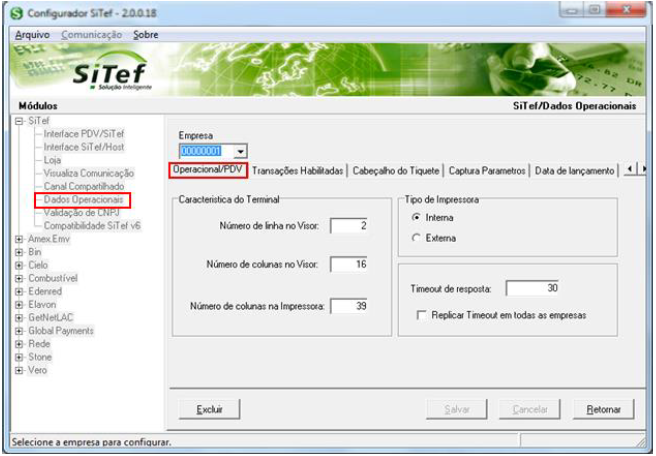Open Validação de CNPJ tree item
Screen dimensions: 656x456
pyautogui.click(x=82, y=213)
